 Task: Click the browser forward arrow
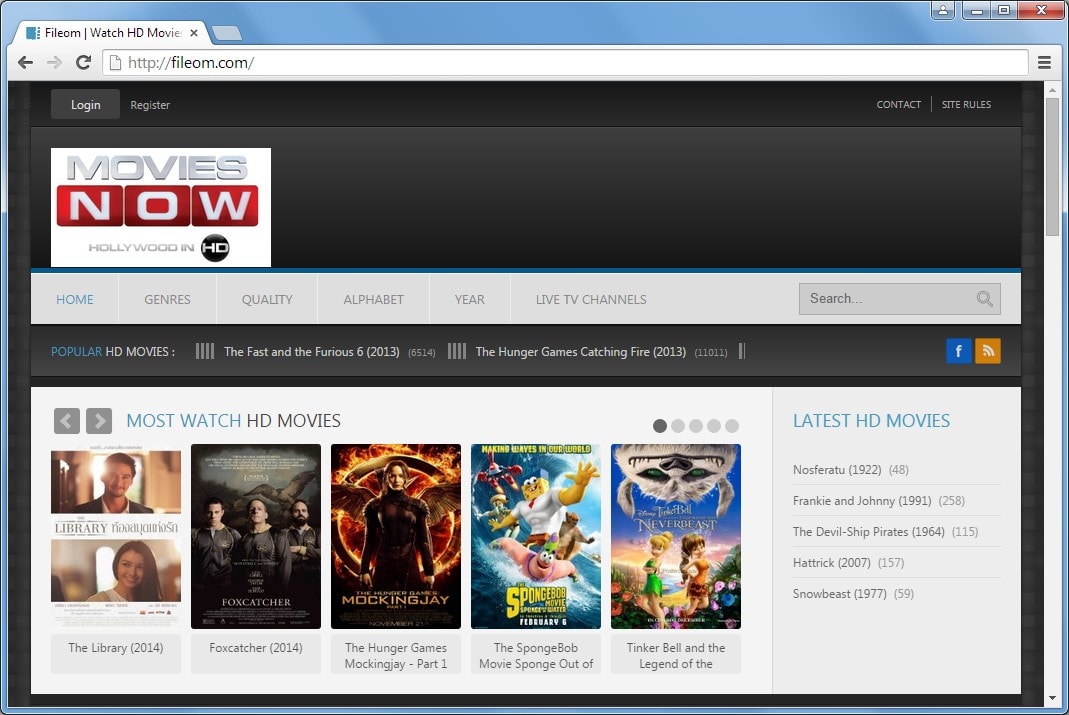(x=55, y=63)
